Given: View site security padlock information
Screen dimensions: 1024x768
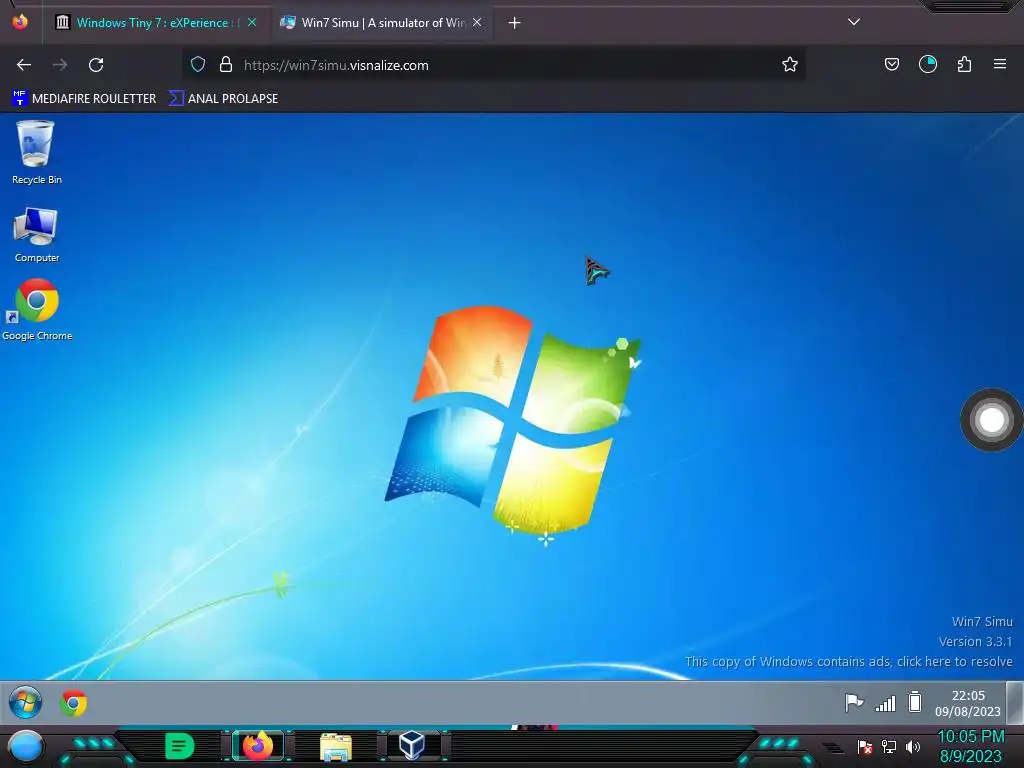Looking at the screenshot, I should [x=226, y=65].
